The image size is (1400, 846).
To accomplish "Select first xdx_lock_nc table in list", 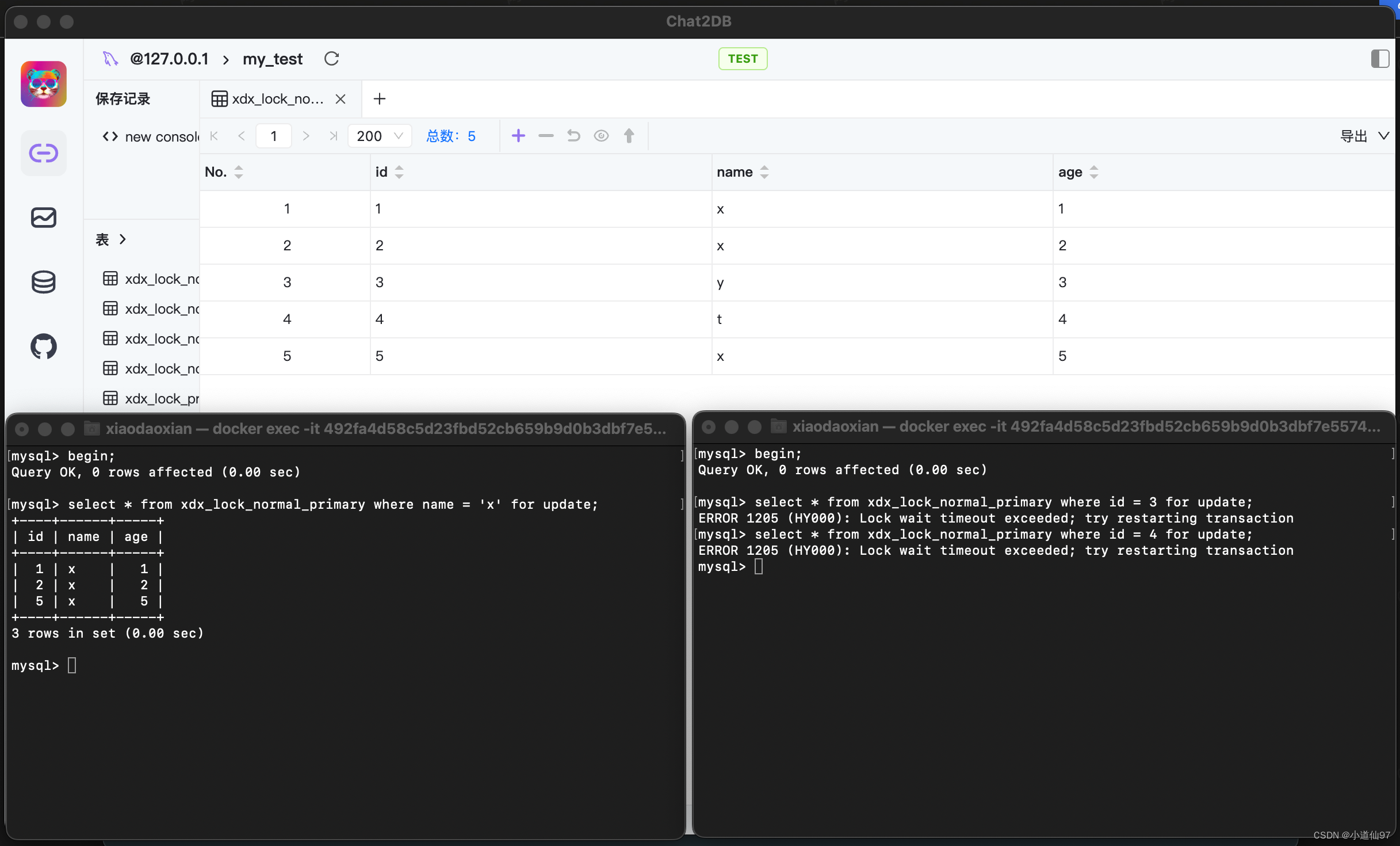I will tap(151, 279).
